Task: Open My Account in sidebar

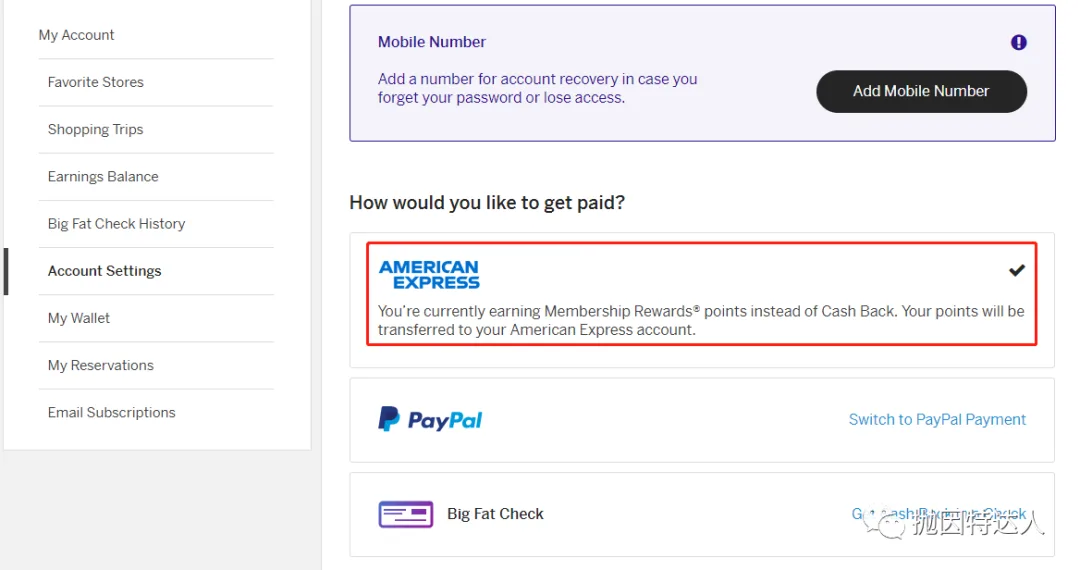Action: coord(76,35)
